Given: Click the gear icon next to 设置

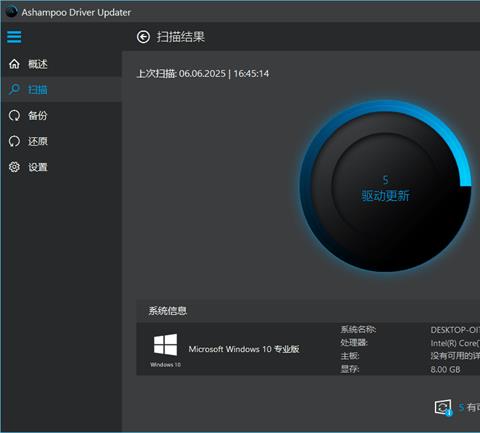Looking at the screenshot, I should pyautogui.click(x=14, y=167).
